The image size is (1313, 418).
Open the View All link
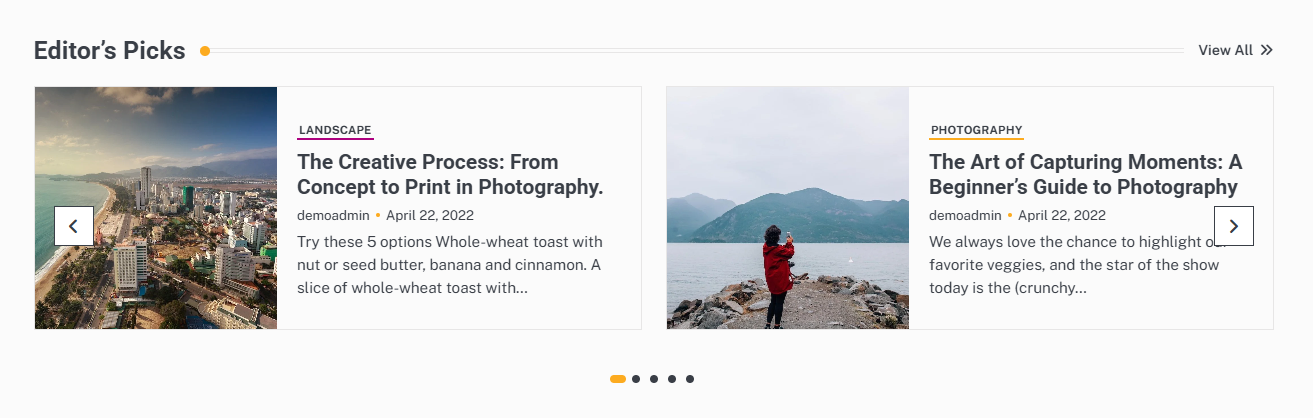(1225, 50)
